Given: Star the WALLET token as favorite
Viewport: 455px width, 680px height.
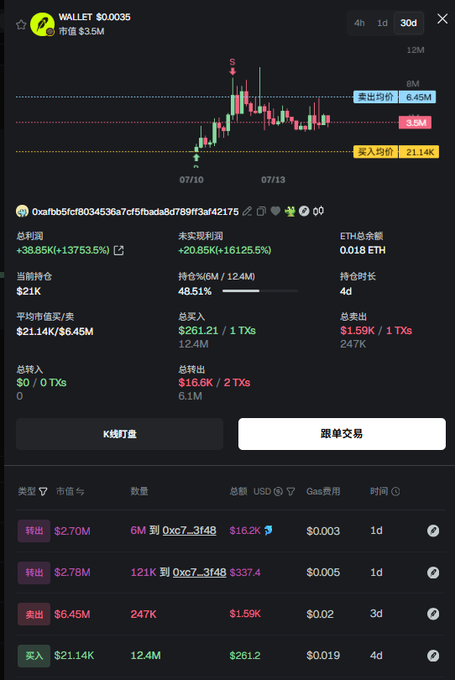Looking at the screenshot, I should (21, 25).
